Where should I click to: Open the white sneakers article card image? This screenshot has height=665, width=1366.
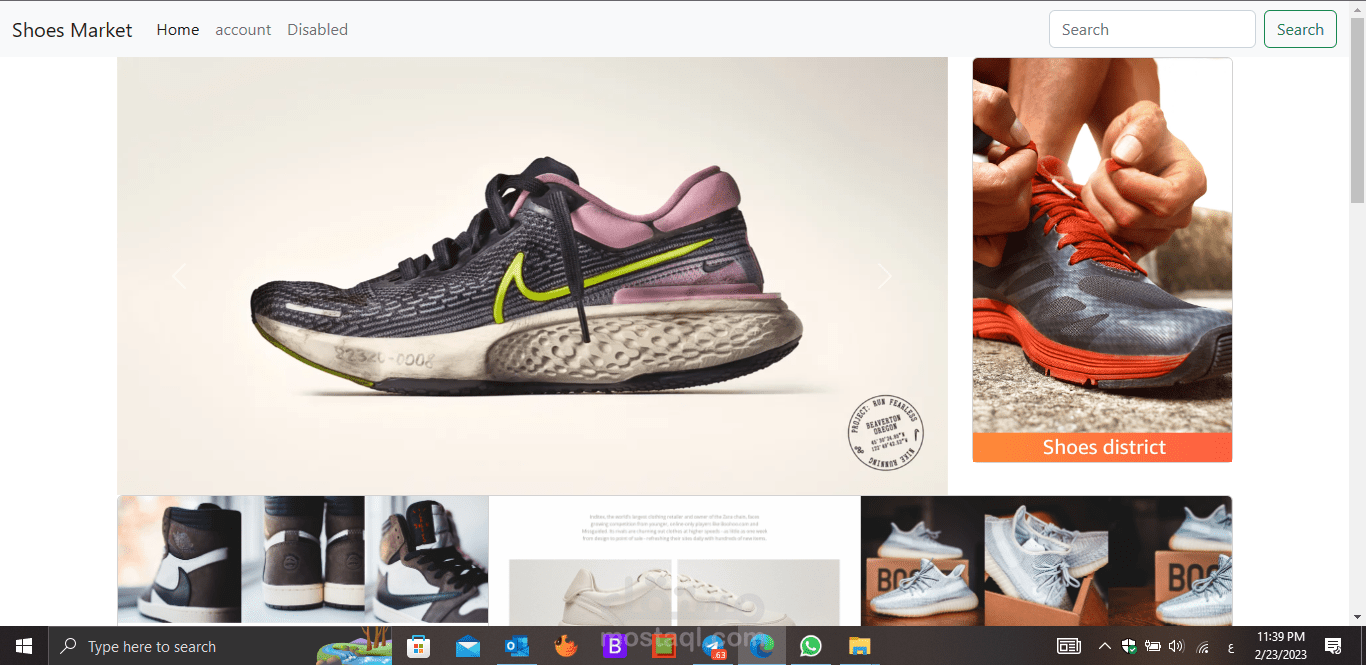click(x=675, y=560)
